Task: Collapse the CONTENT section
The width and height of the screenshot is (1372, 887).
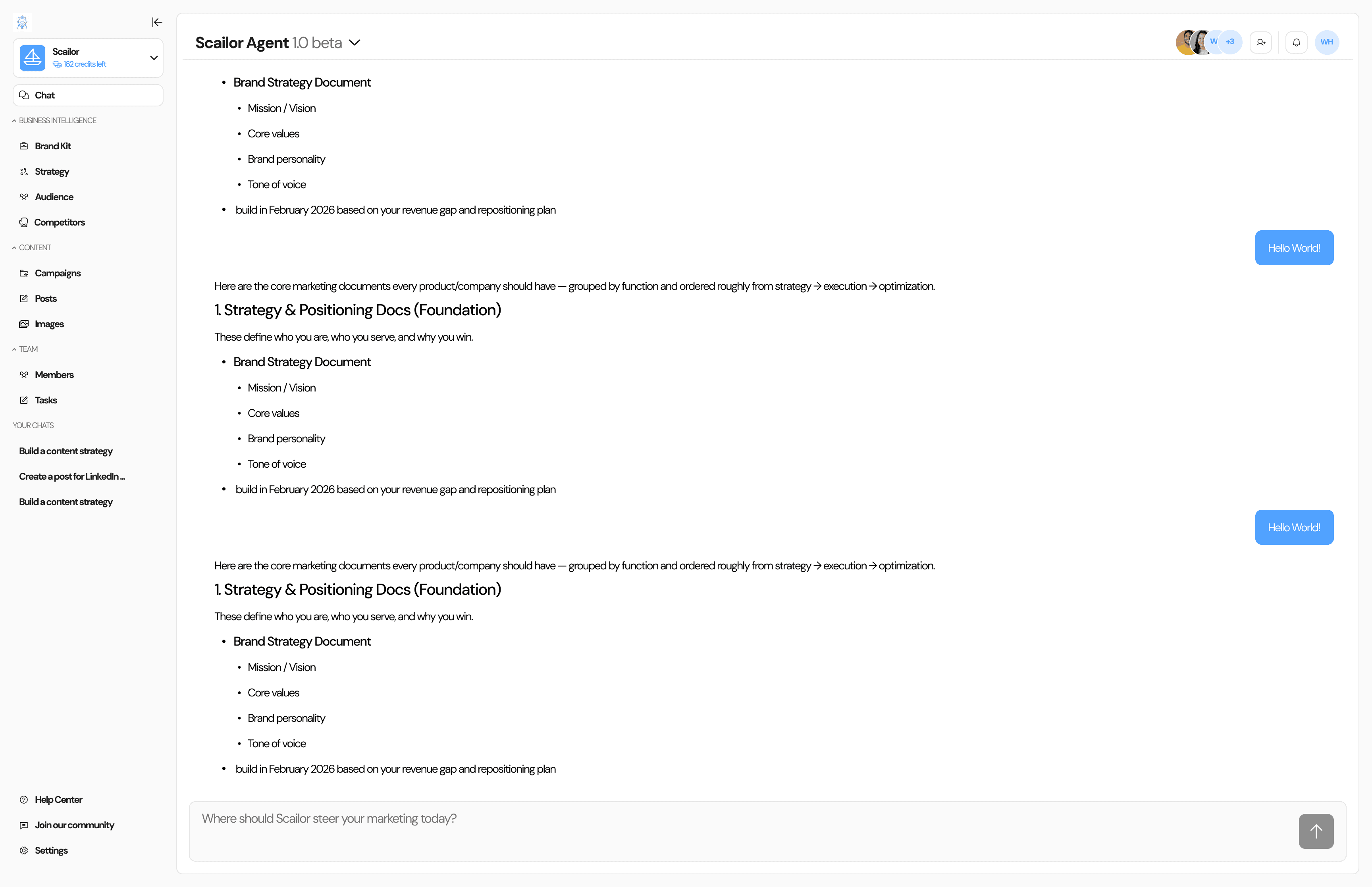Action: (14, 247)
